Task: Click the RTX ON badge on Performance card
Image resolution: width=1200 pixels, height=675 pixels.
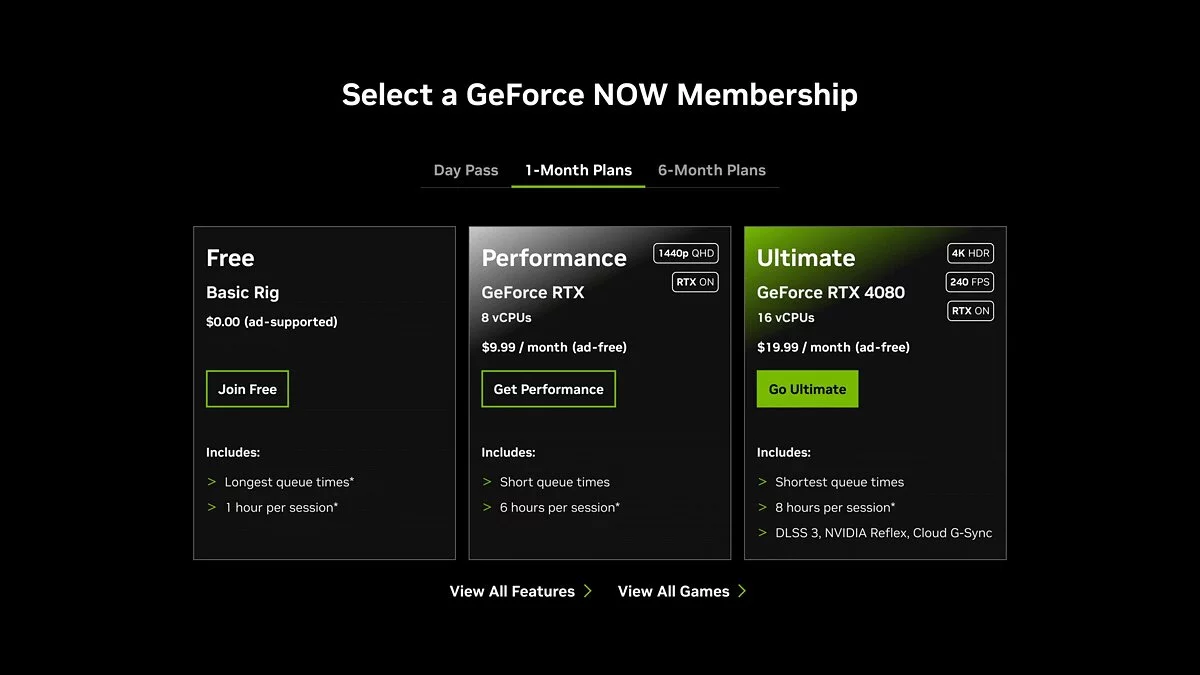Action: [x=695, y=282]
